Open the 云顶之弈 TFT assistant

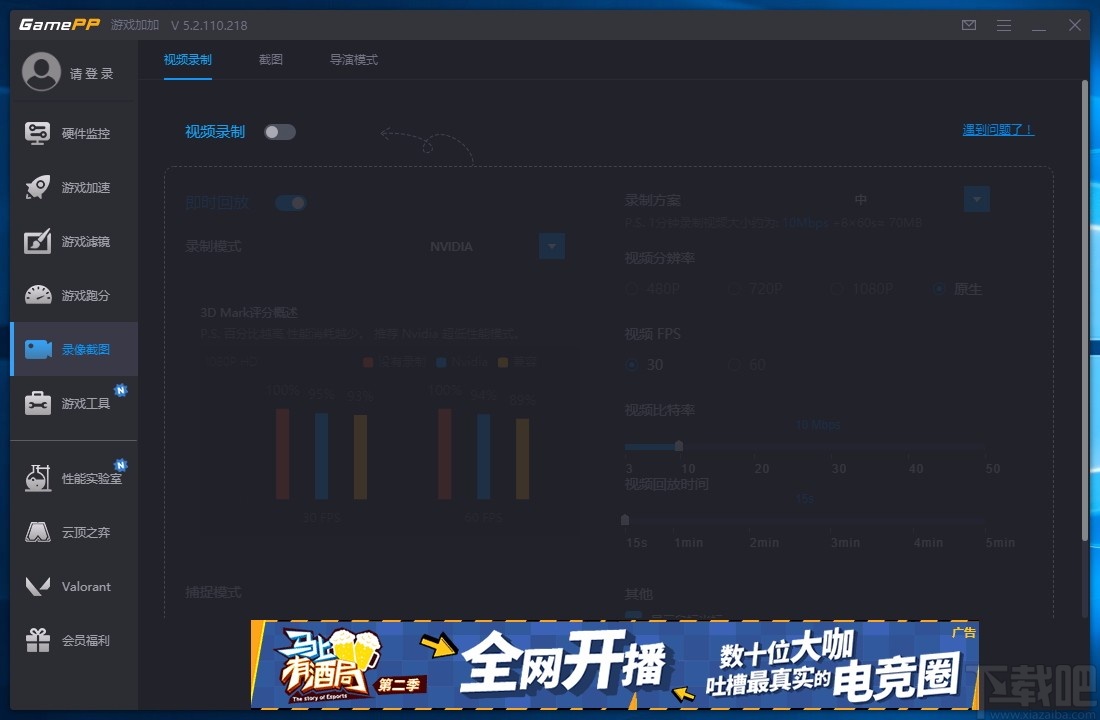64,532
